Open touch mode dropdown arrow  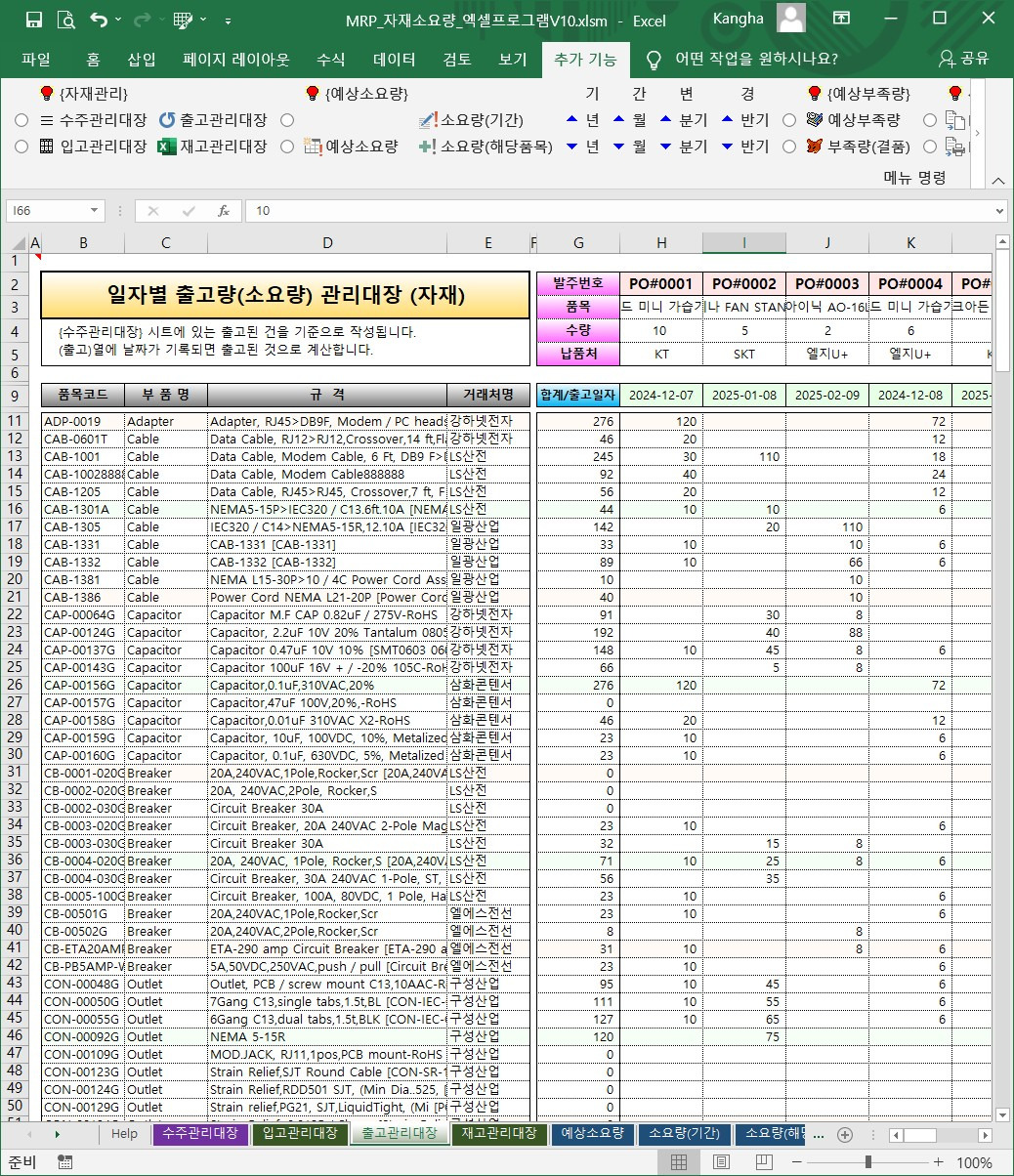(x=204, y=20)
